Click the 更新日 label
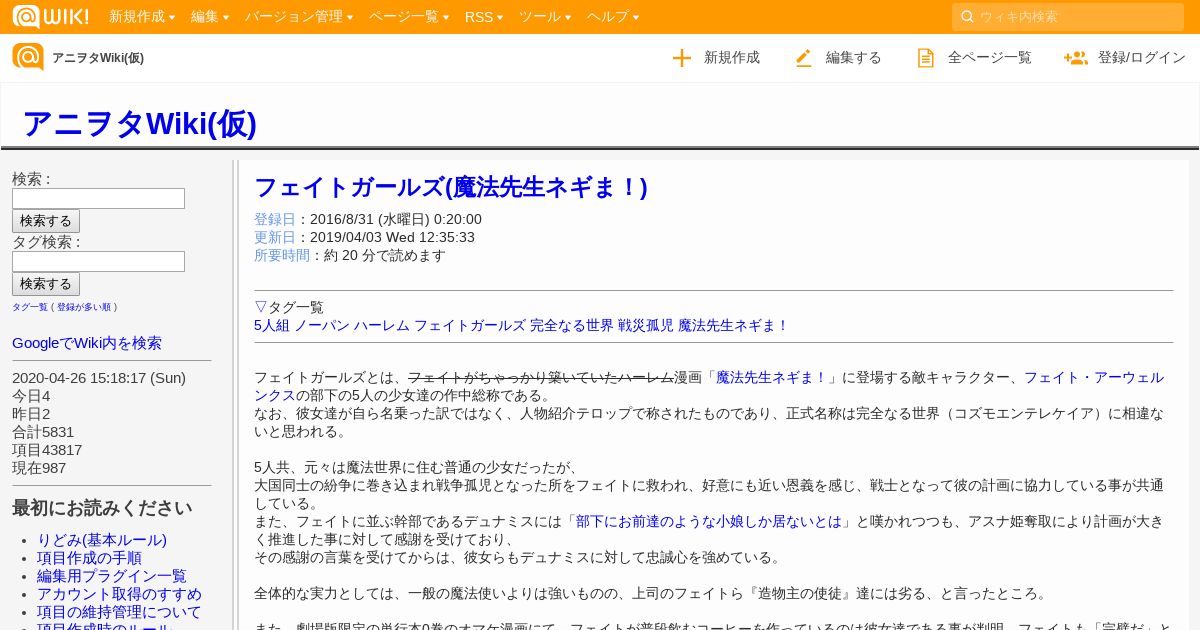Viewport: 1200px width, 630px height. click(275, 237)
